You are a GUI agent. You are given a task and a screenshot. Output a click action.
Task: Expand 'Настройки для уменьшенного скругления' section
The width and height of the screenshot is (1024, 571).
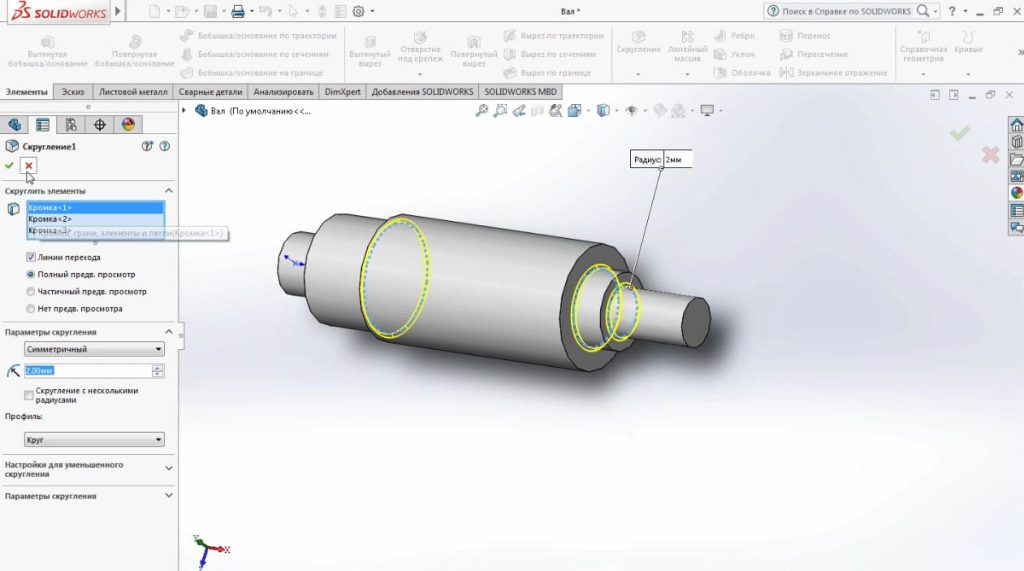pyautogui.click(x=168, y=468)
